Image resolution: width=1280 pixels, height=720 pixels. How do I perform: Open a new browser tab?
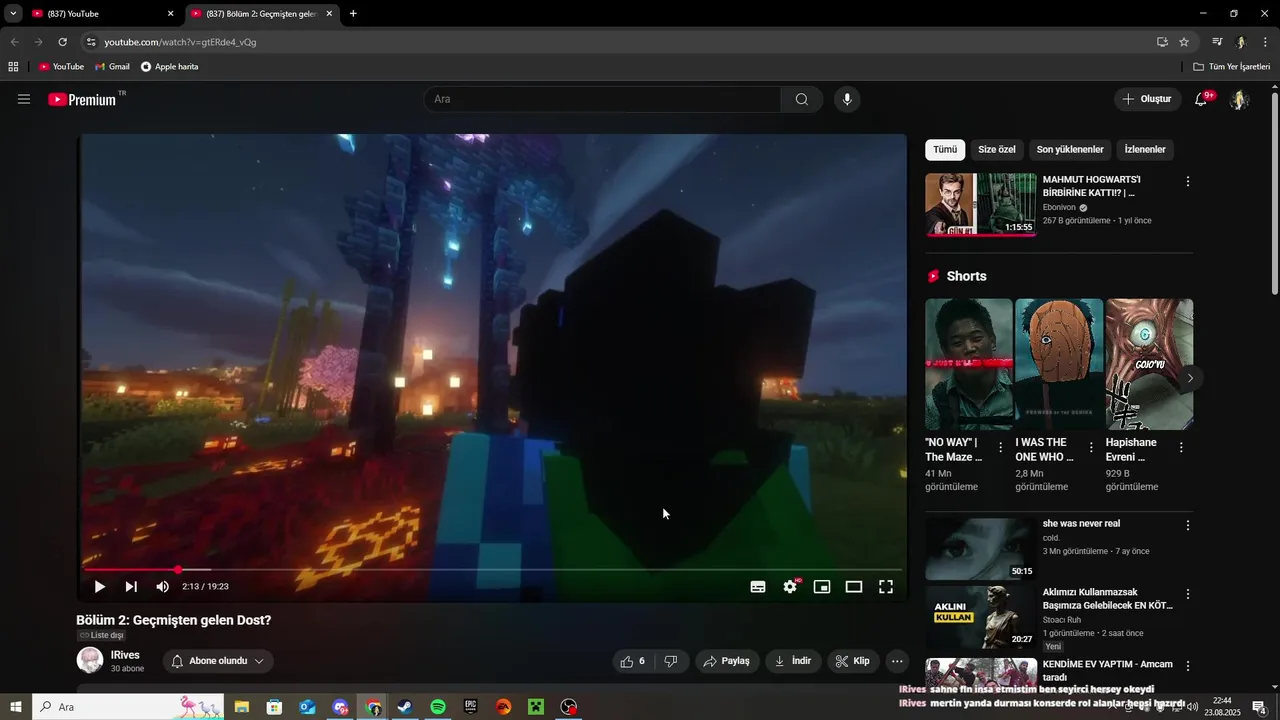click(353, 14)
